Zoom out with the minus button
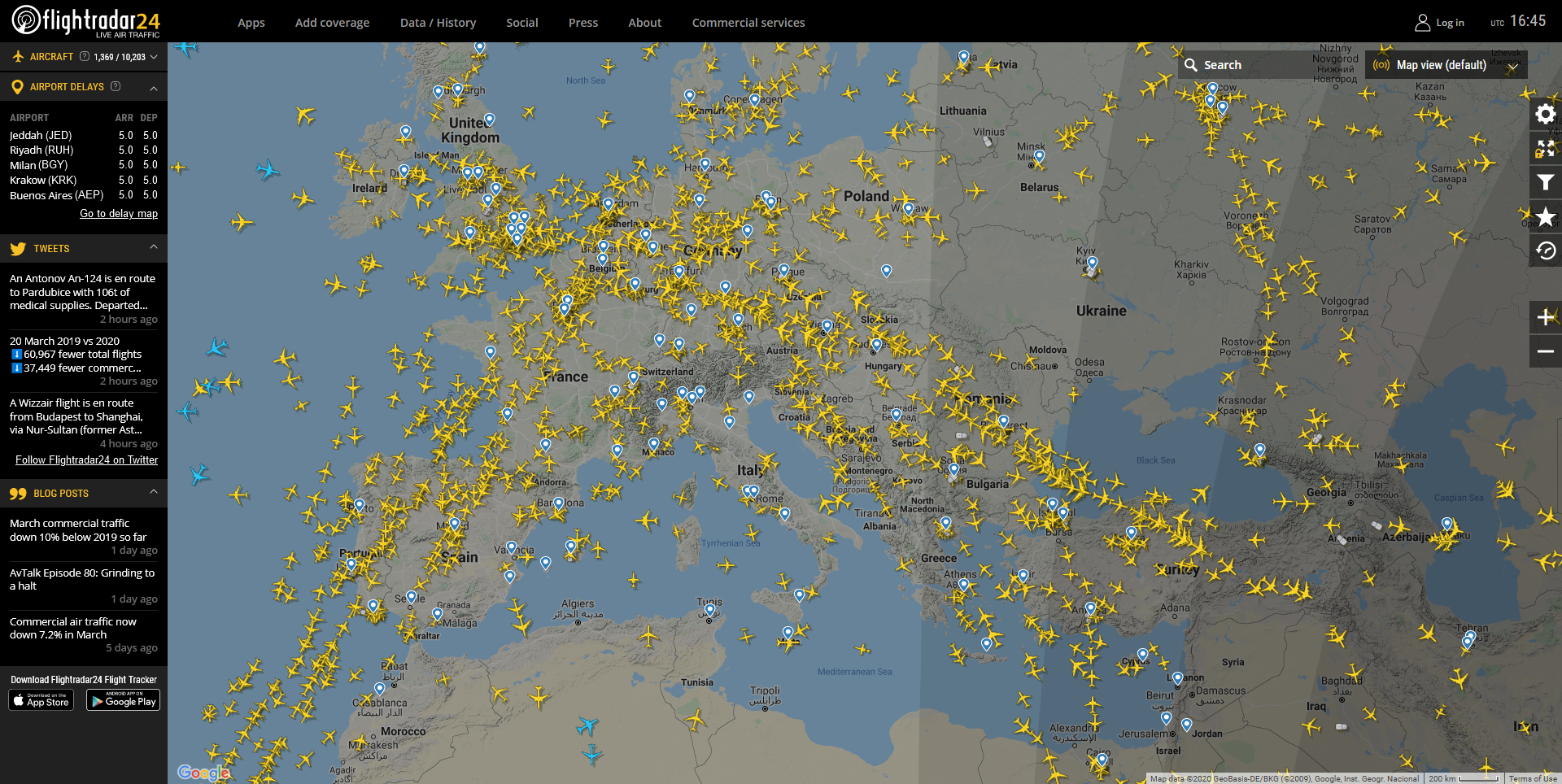Viewport: 1562px width, 784px height. (x=1545, y=351)
